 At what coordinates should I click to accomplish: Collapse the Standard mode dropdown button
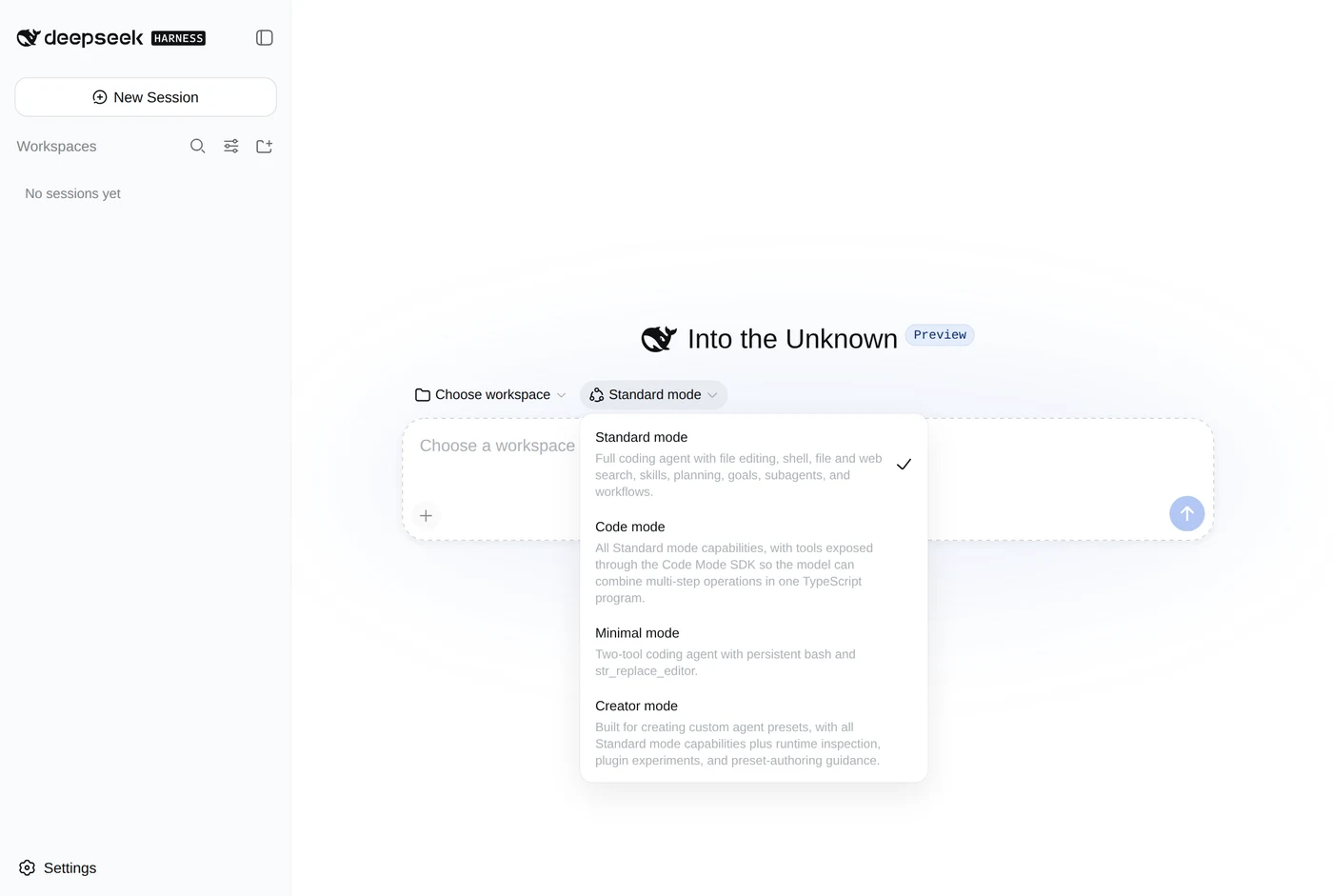[x=653, y=394]
